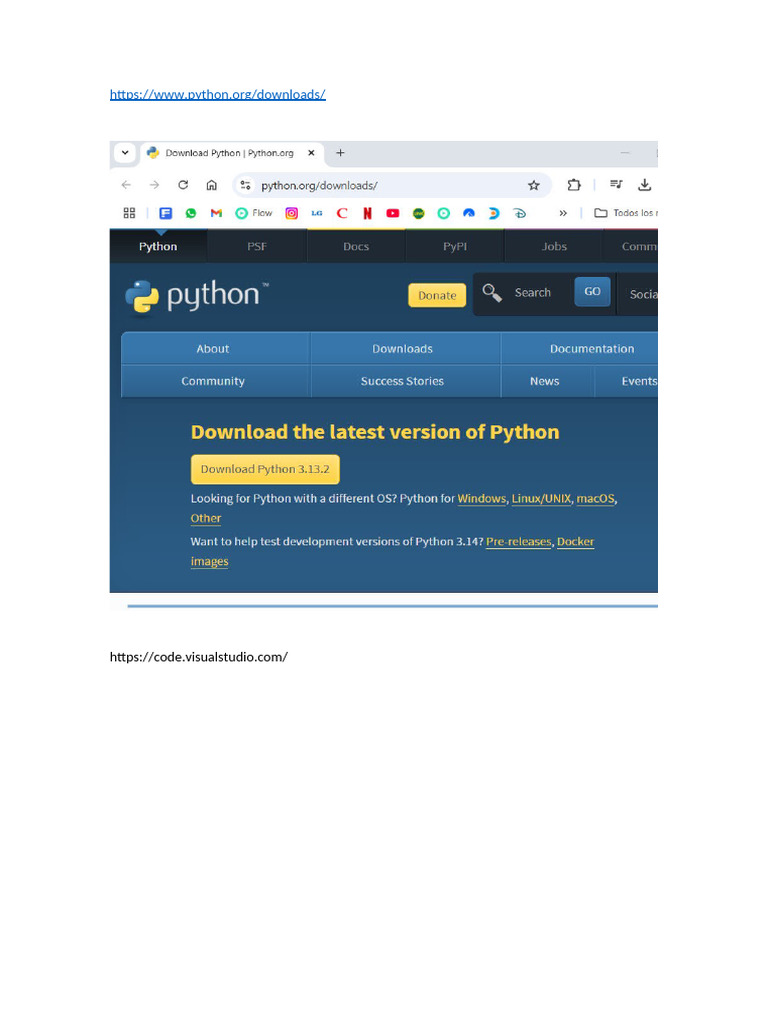Open the Todos los bookmarks folder
This screenshot has width=768, height=1024.
626,213
